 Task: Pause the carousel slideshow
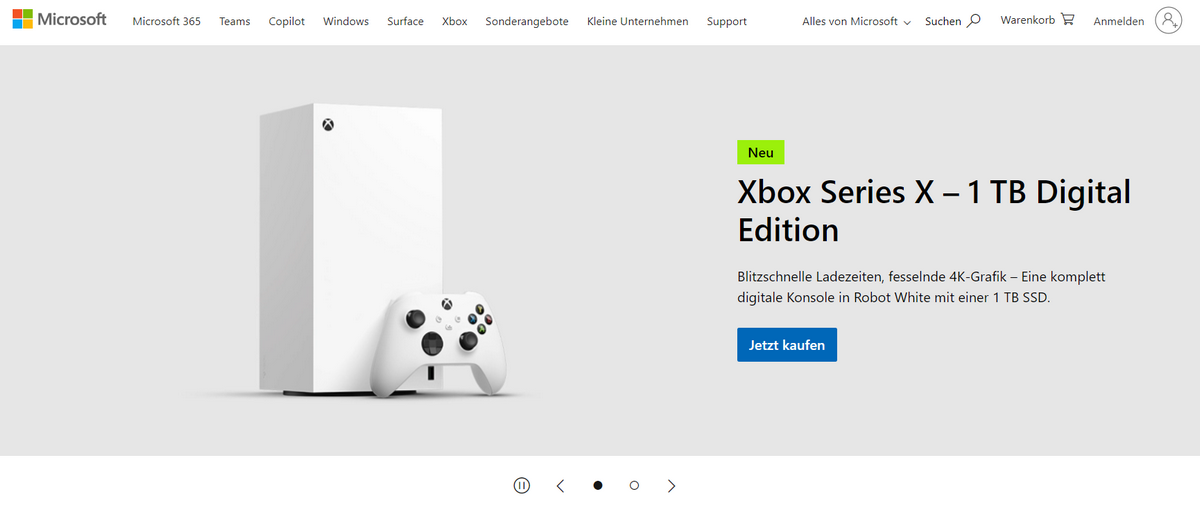[x=521, y=485]
